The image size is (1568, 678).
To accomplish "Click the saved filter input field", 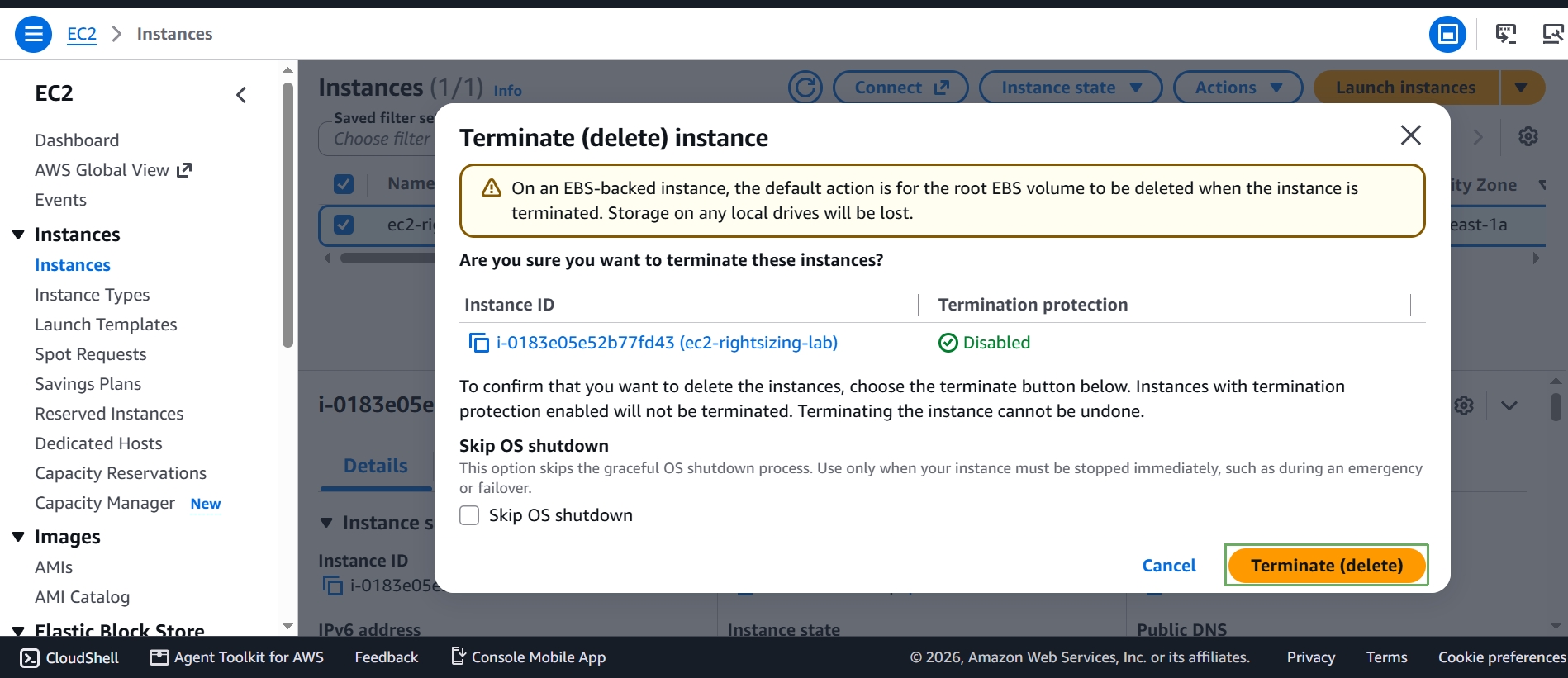I will click(x=377, y=139).
